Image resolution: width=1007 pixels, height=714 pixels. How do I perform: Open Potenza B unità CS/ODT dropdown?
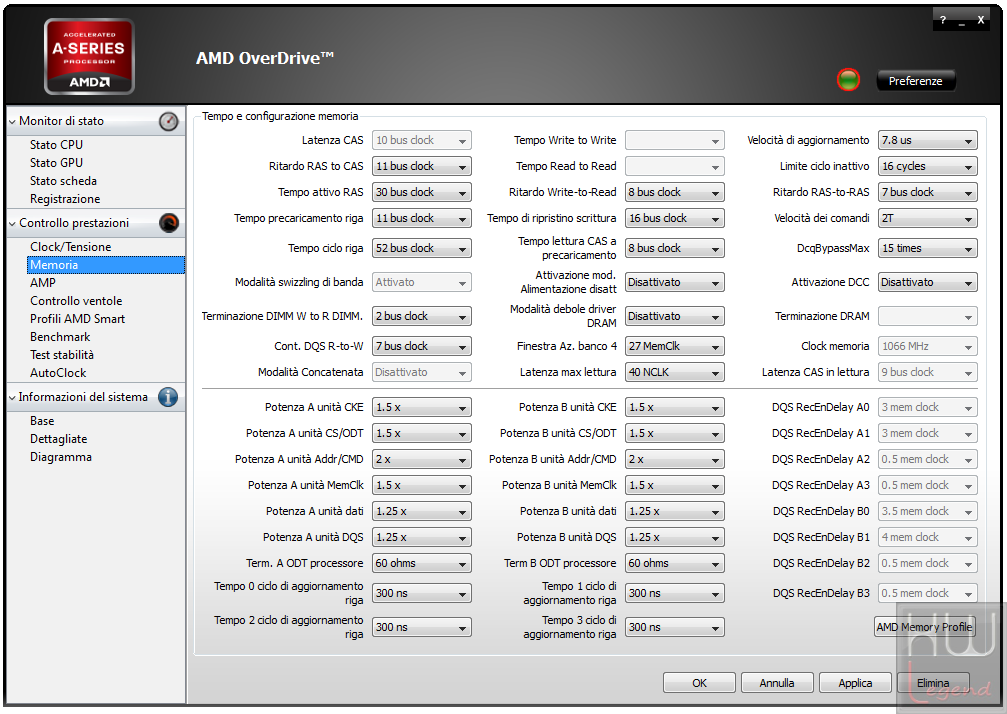point(674,433)
